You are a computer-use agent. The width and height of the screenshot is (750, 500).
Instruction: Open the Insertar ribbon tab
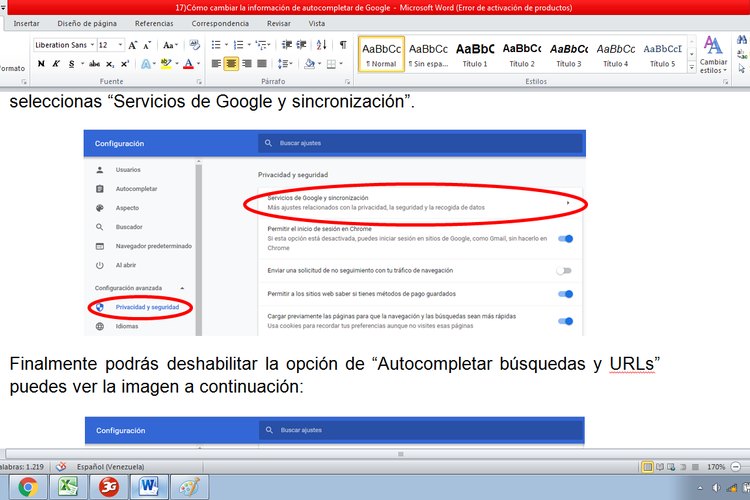(26, 23)
